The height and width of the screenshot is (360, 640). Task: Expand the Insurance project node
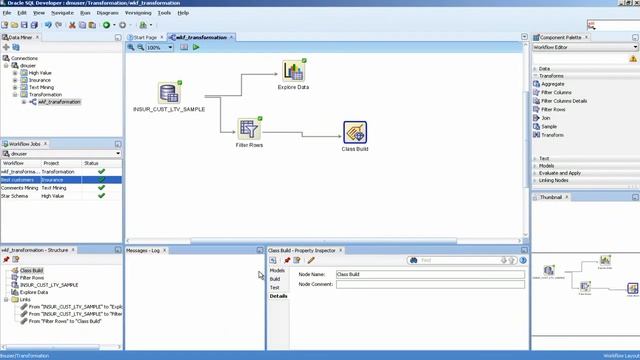[15, 80]
